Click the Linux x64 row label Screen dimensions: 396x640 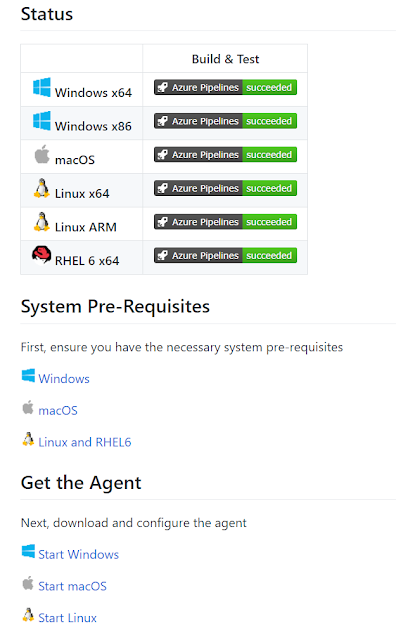tap(82, 193)
